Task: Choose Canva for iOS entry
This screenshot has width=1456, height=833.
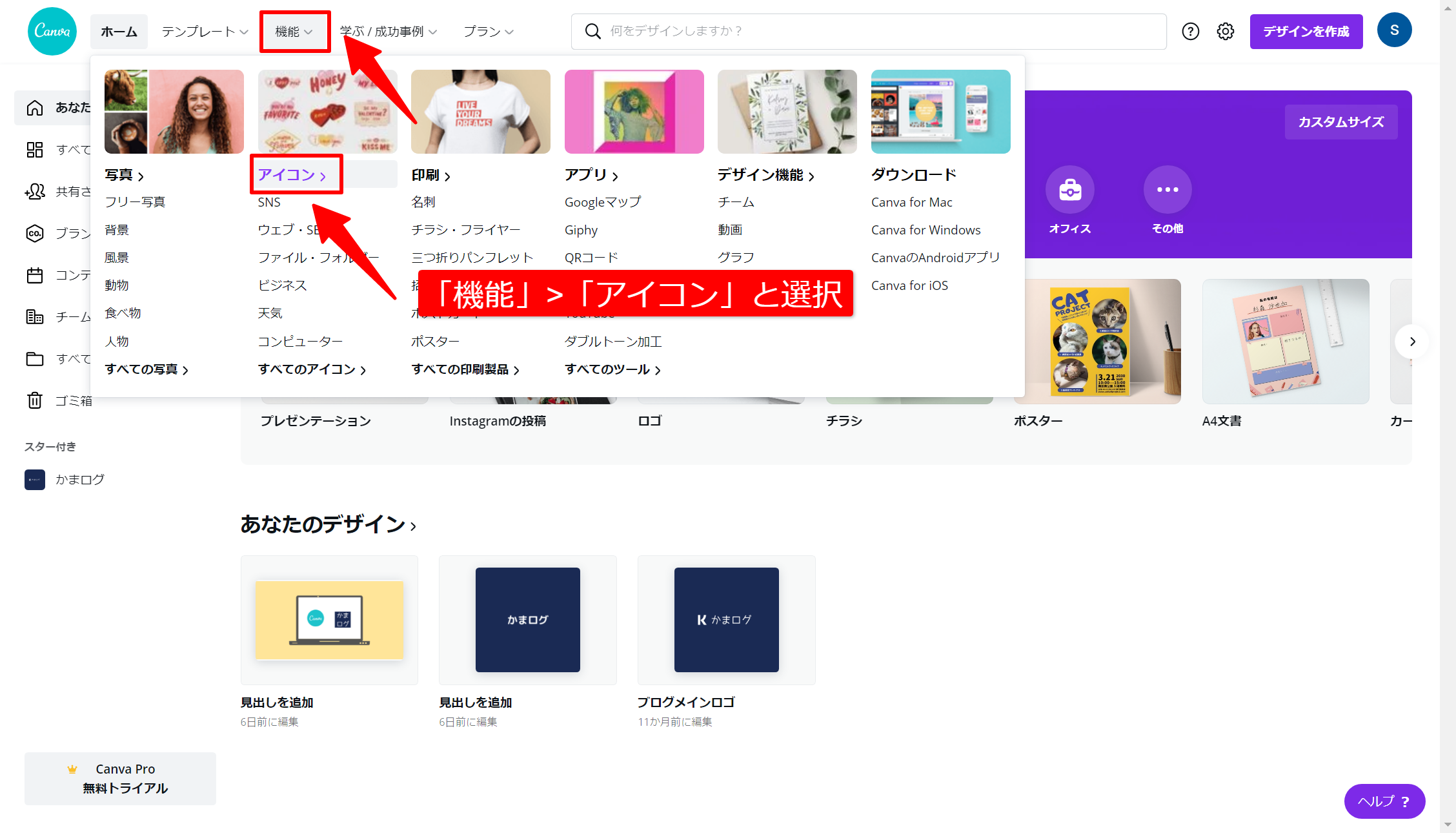Action: pos(909,285)
